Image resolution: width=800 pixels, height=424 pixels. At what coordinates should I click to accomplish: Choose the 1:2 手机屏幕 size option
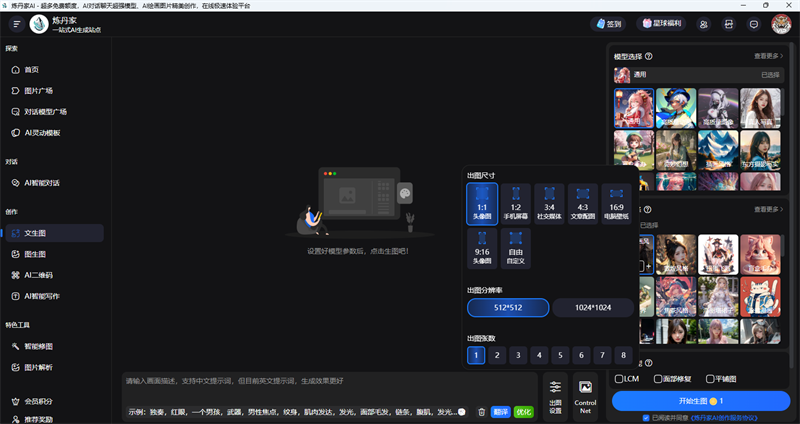[516, 203]
